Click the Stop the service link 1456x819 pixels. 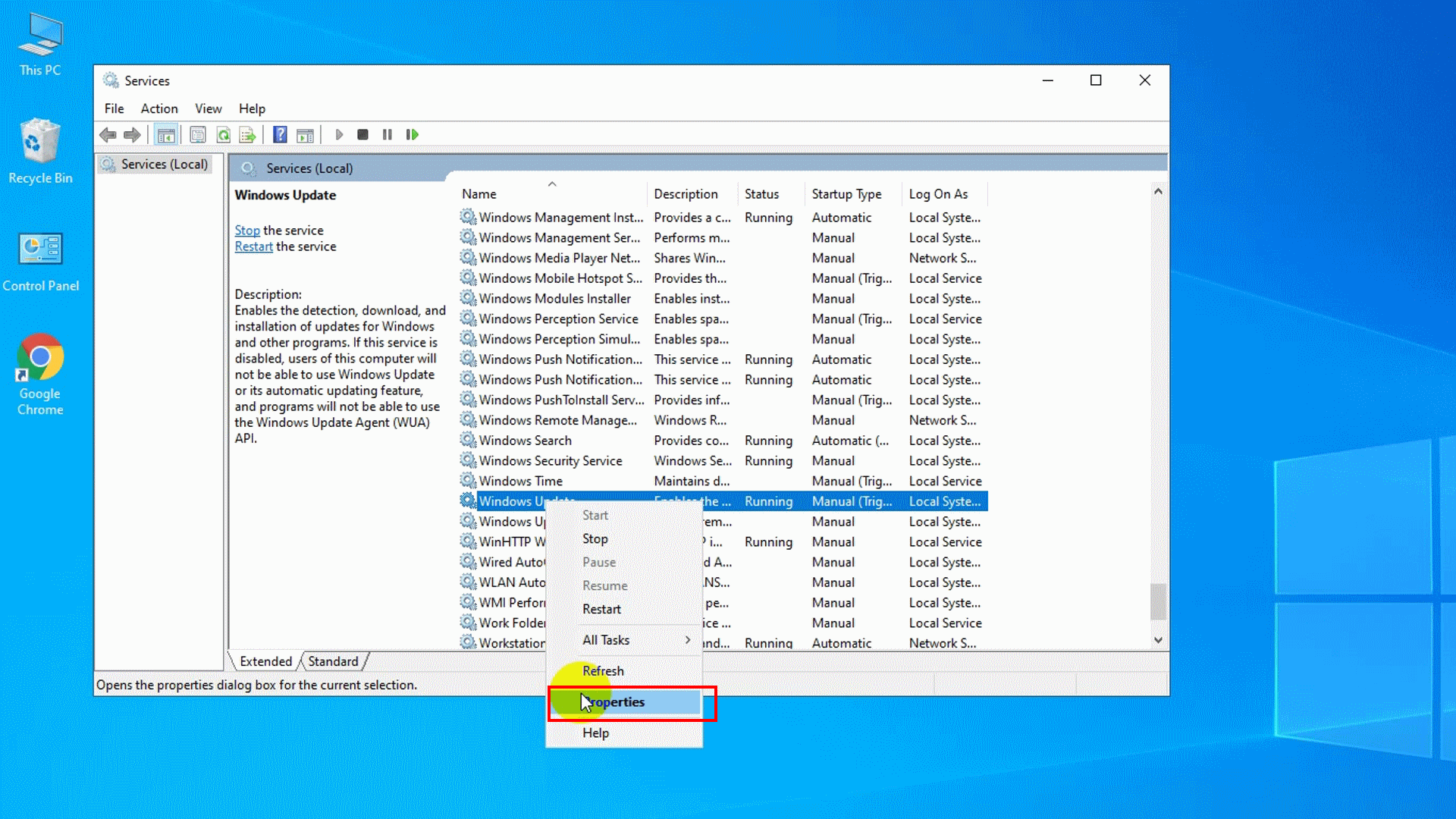[247, 231]
